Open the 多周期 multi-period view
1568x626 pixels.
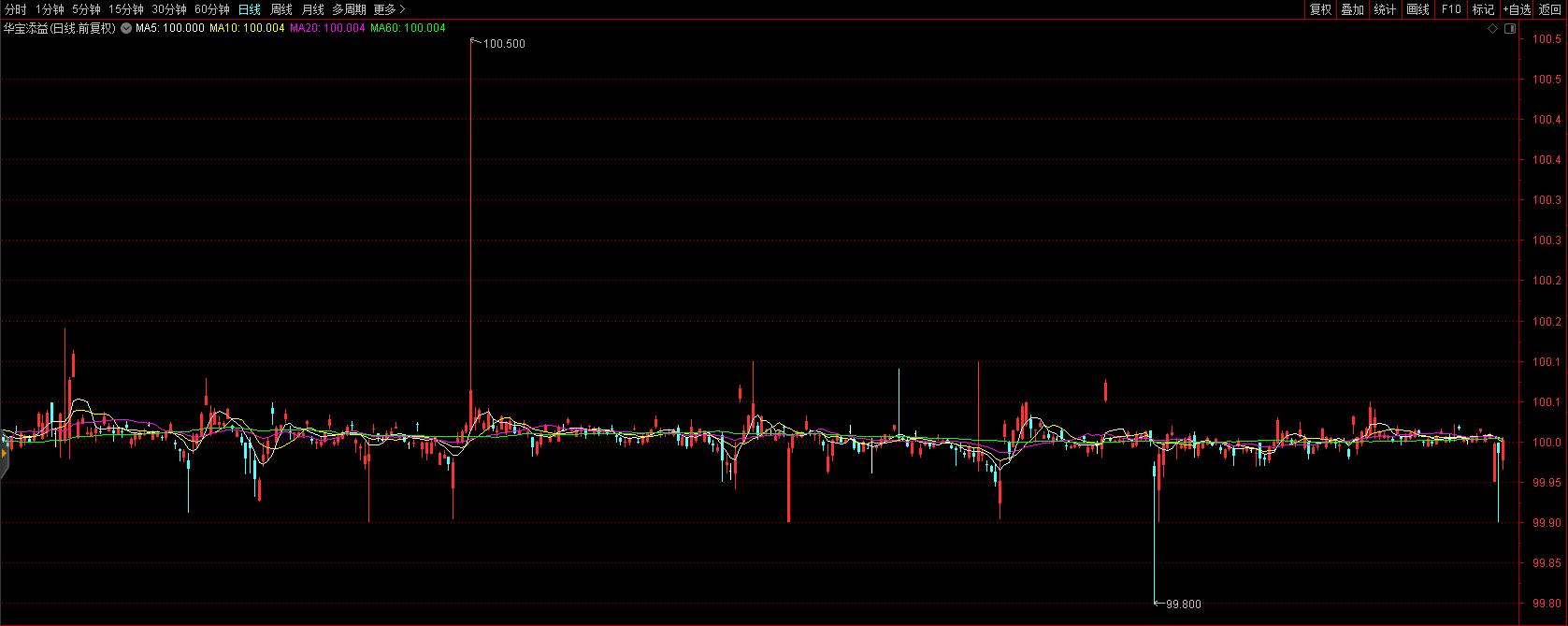pyautogui.click(x=349, y=9)
